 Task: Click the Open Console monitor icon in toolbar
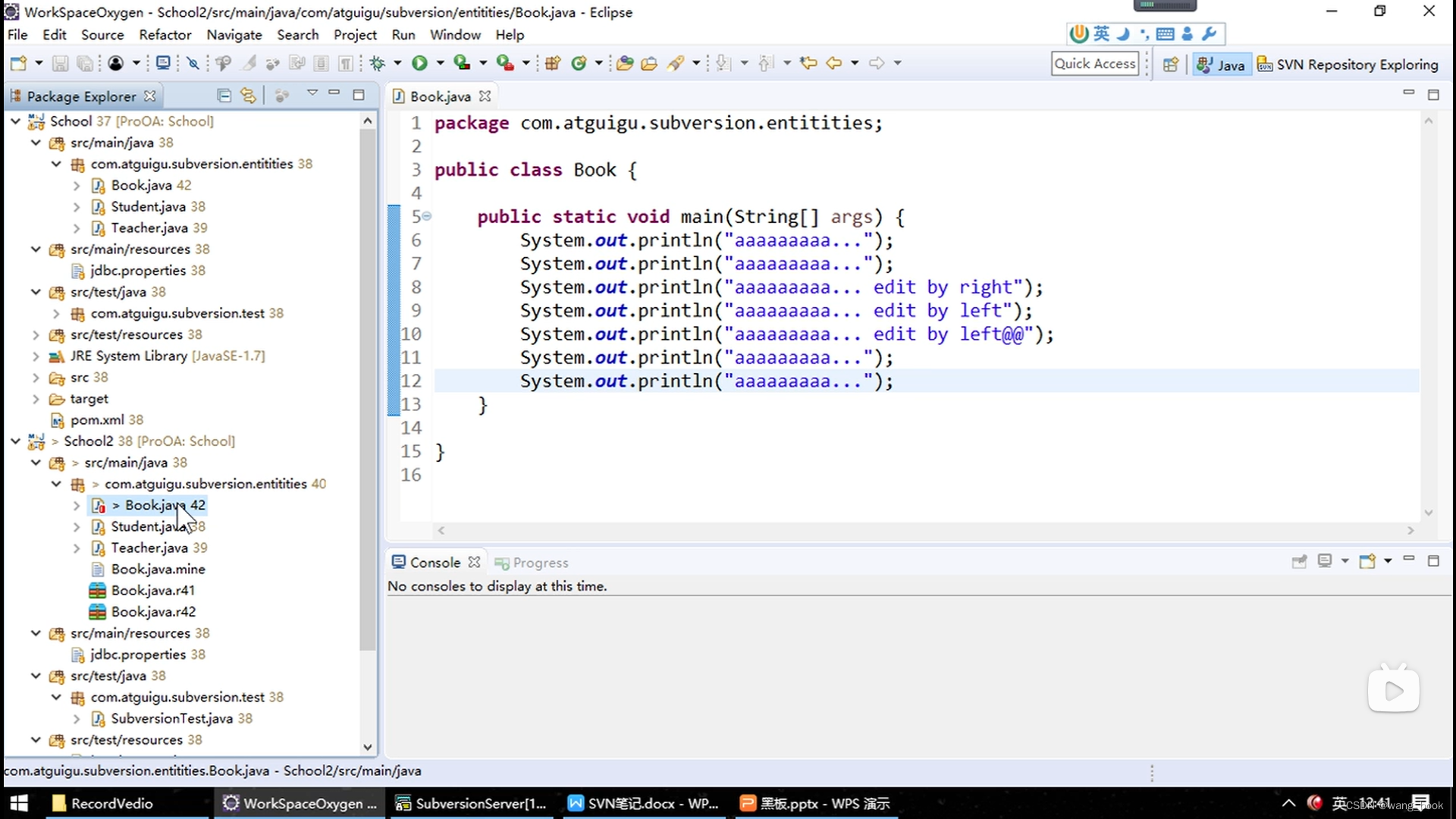pos(163,63)
